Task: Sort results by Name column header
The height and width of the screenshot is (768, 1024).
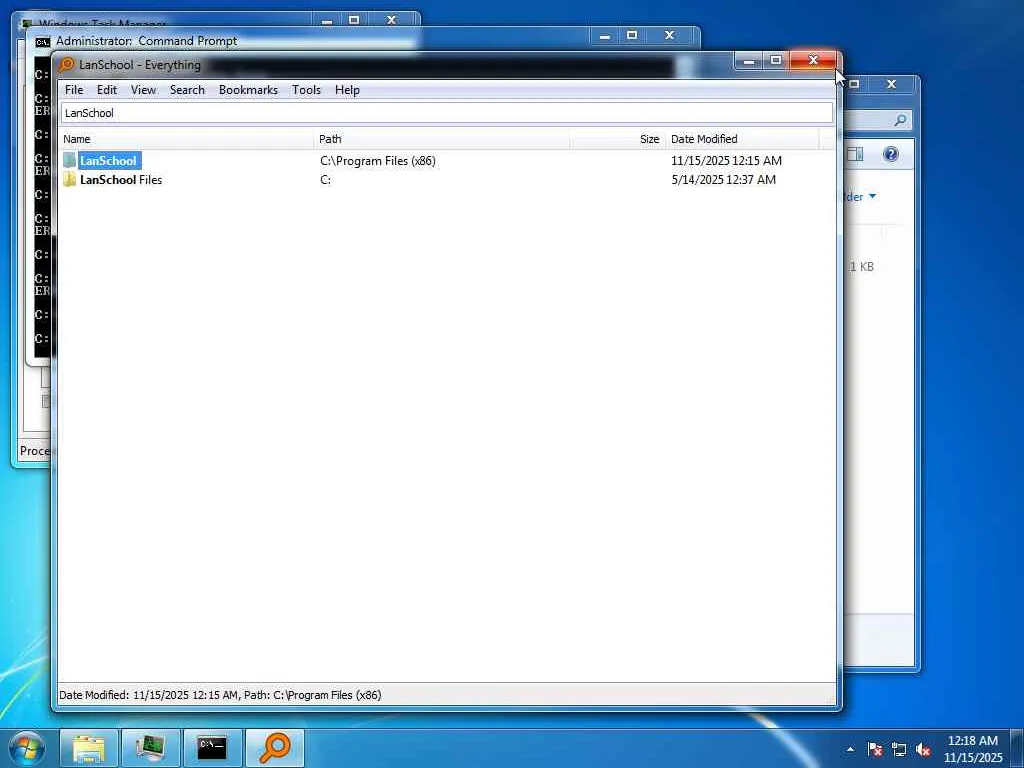Action: pos(186,139)
